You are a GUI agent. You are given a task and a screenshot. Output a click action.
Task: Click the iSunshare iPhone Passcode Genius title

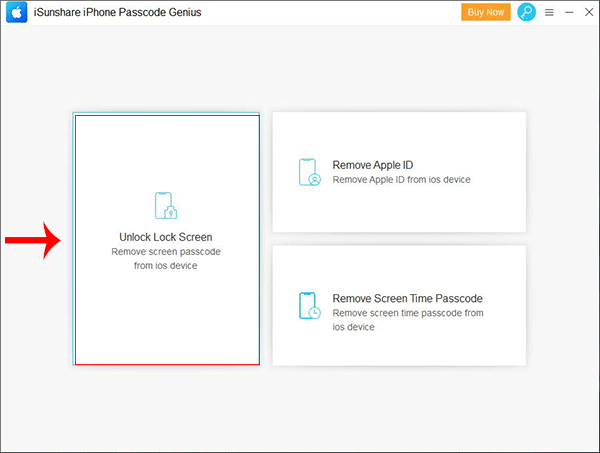tap(117, 12)
